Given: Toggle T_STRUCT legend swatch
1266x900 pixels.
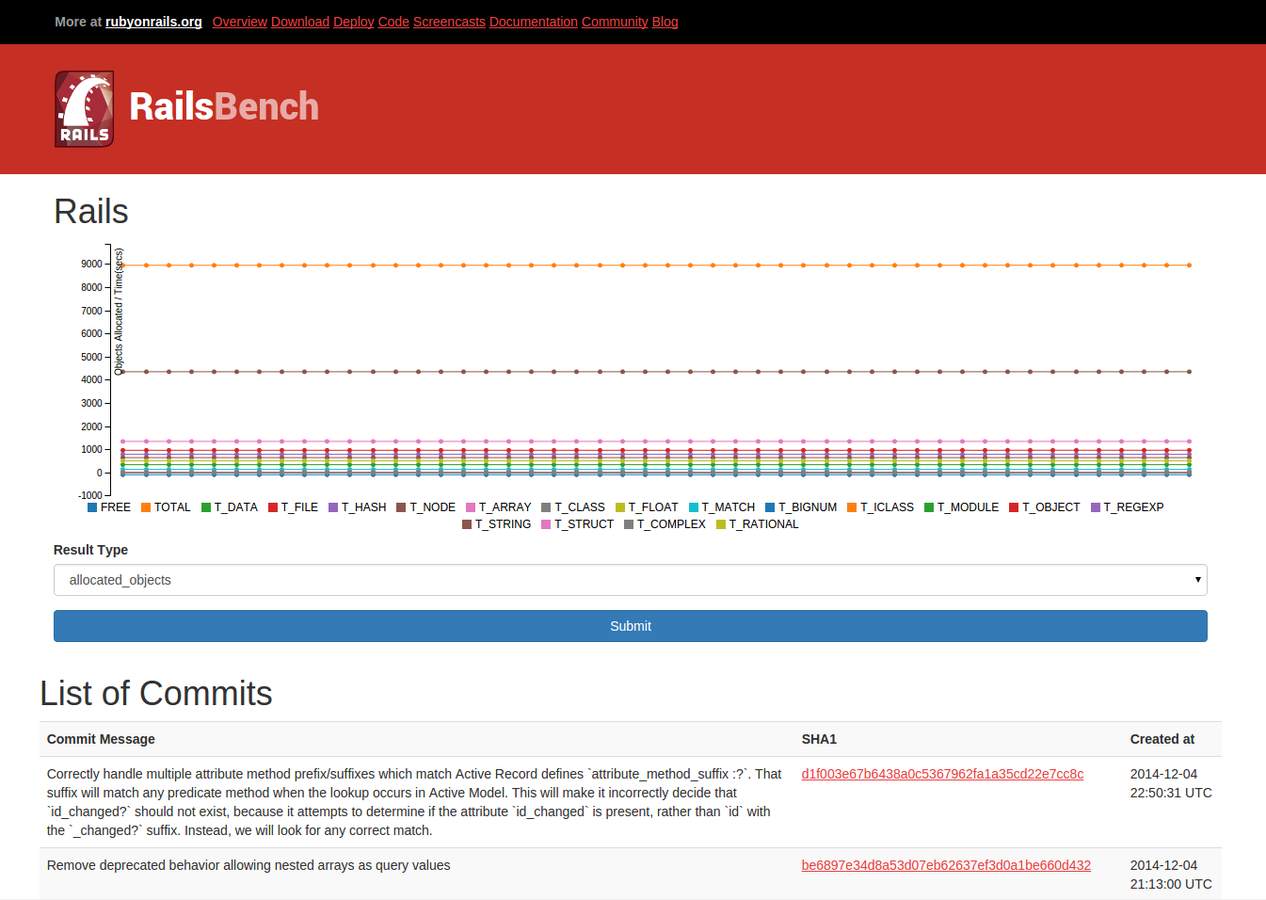Looking at the screenshot, I should (x=546, y=525).
